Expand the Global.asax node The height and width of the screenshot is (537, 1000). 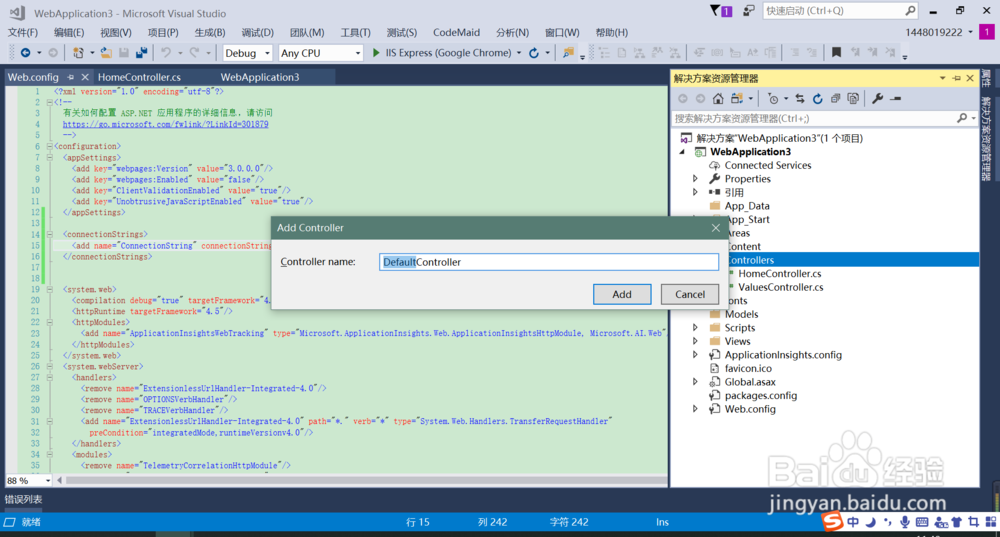tap(695, 381)
